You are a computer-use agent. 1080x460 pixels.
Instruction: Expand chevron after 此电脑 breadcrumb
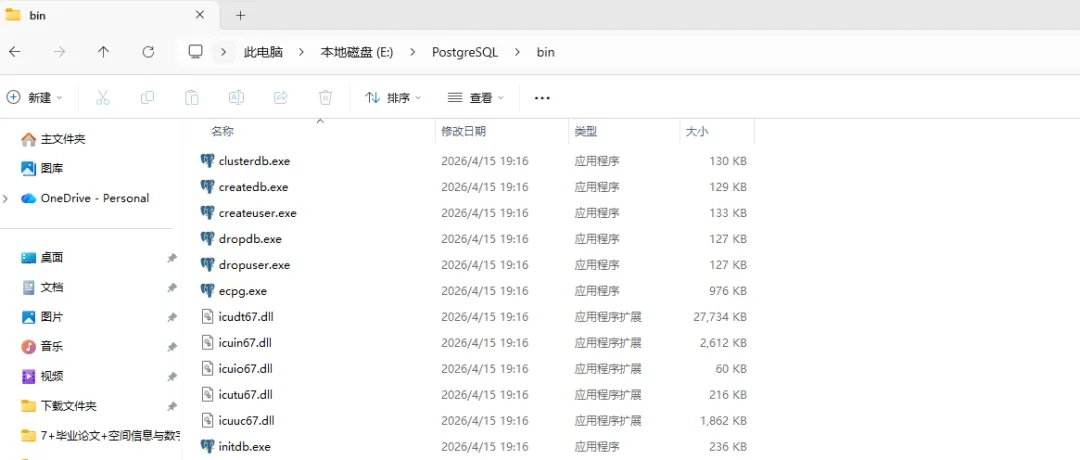[x=302, y=52]
